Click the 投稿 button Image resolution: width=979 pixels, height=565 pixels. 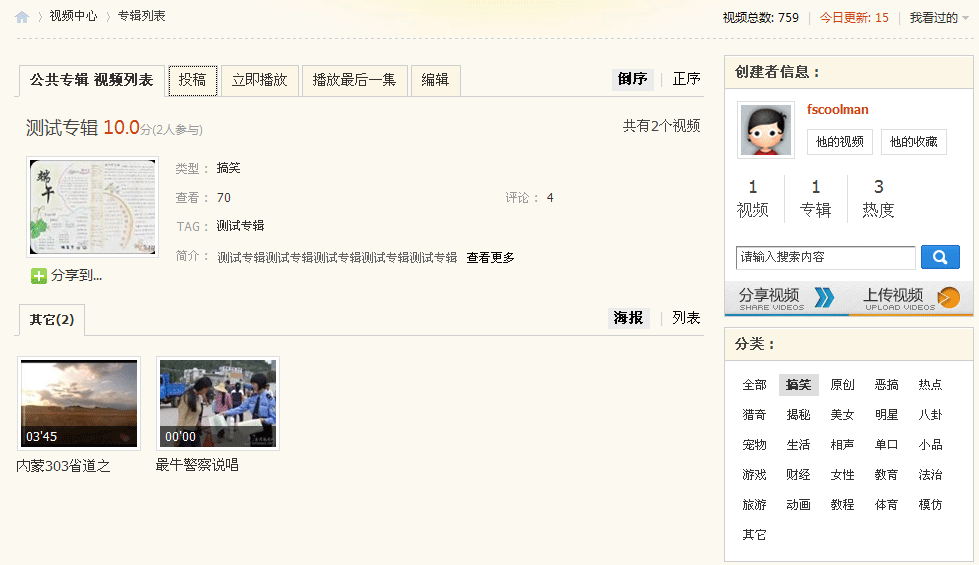[192, 81]
